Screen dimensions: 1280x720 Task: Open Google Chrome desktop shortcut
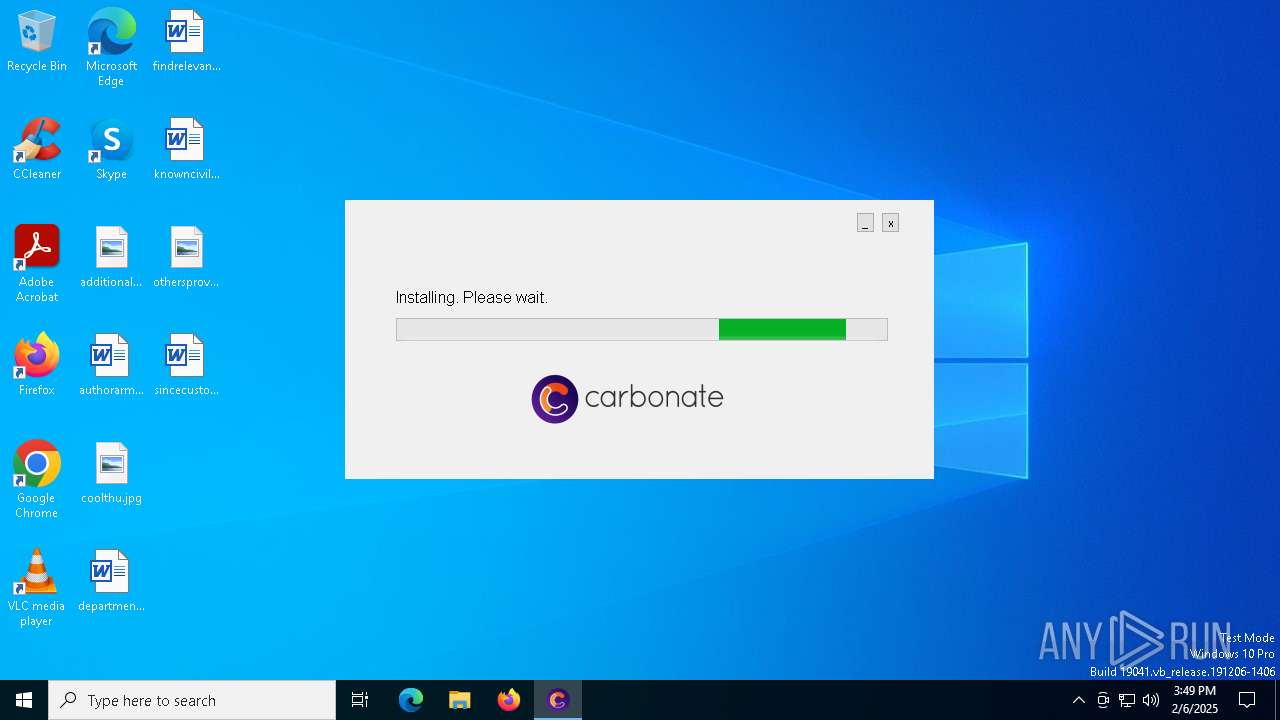(37, 480)
